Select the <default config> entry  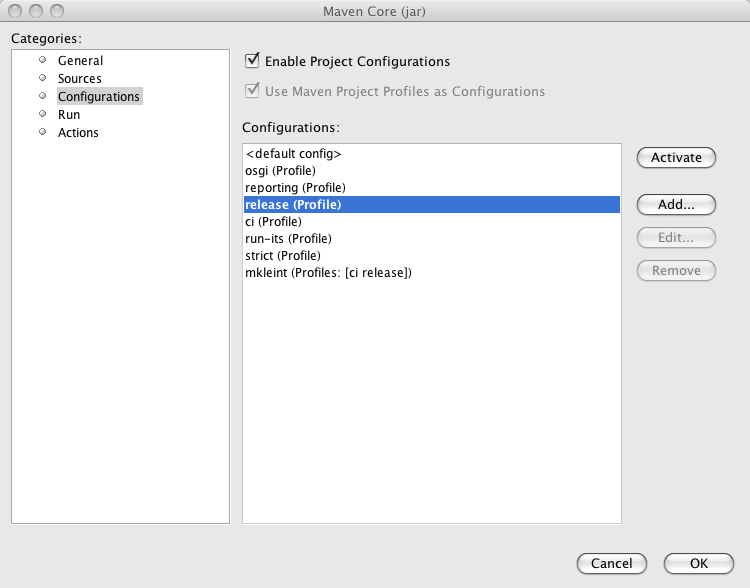pos(293,155)
